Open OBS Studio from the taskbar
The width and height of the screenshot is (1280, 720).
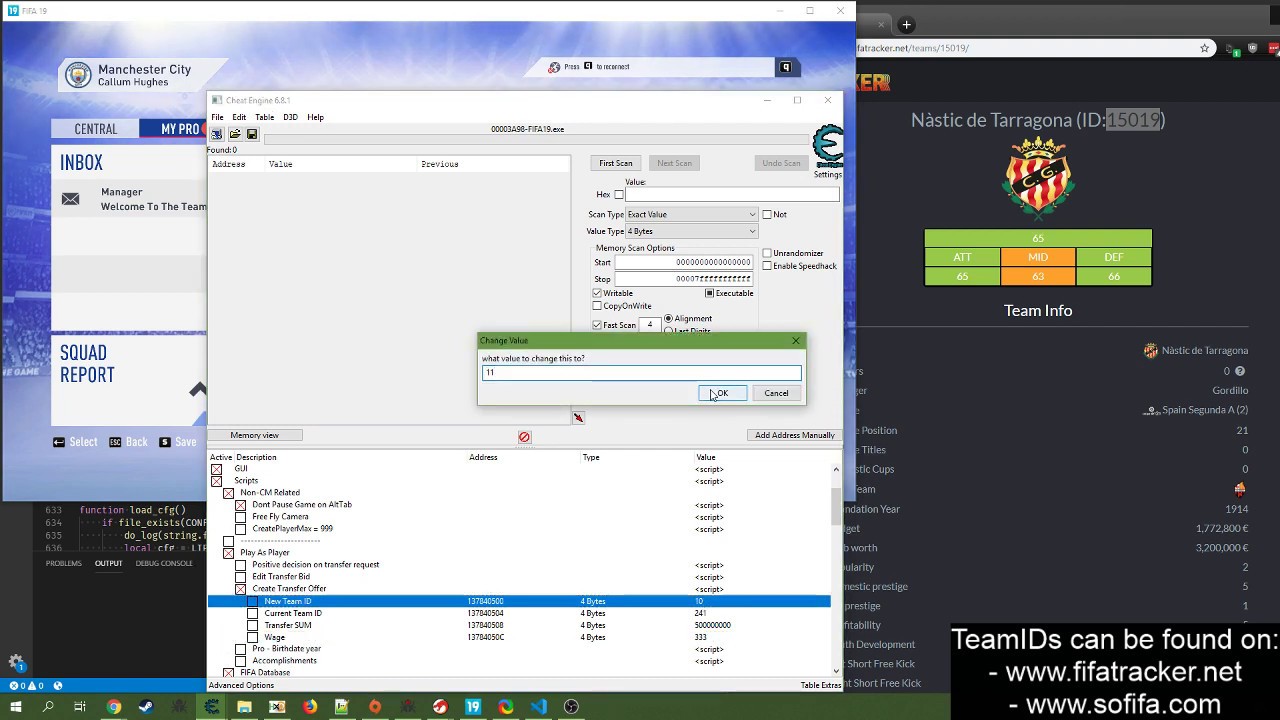coord(571,707)
